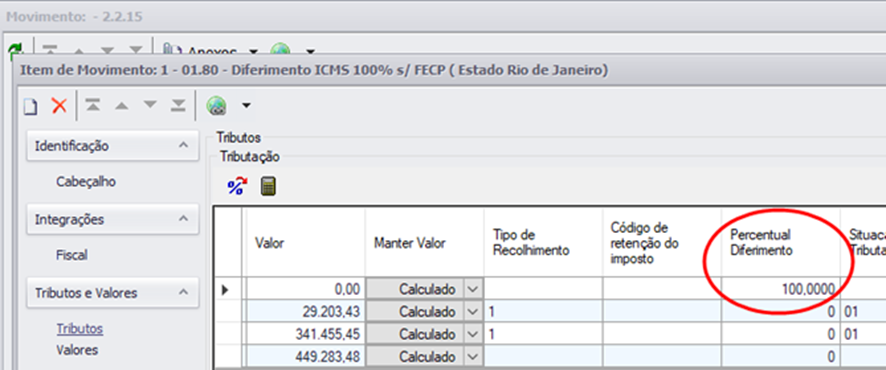Select Tipo de Recolhimento cell in 341.455,45 row
This screenshot has width=886, height=370.
coord(544,334)
